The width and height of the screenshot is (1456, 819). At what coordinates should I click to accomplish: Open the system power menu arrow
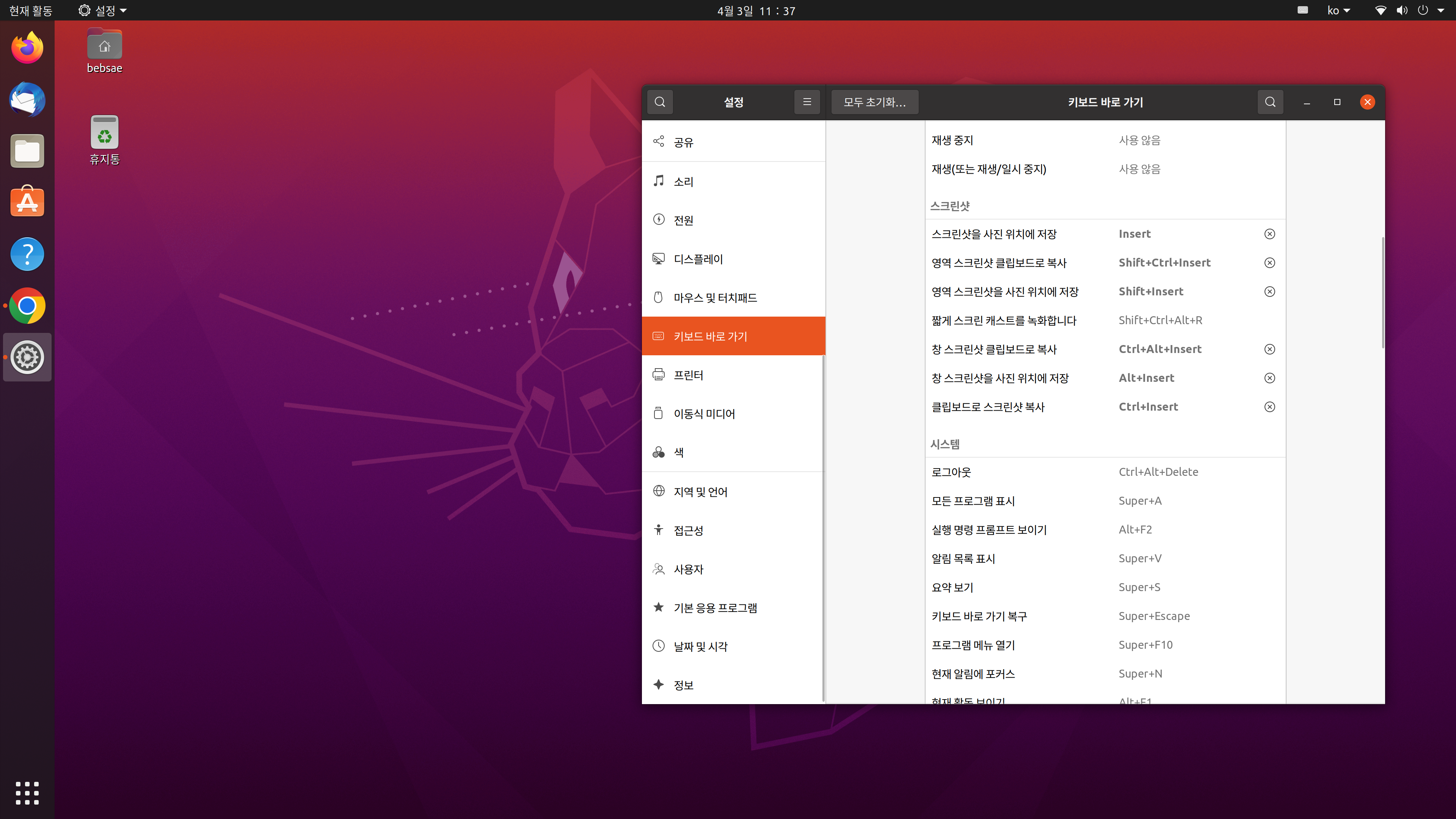[1440, 10]
